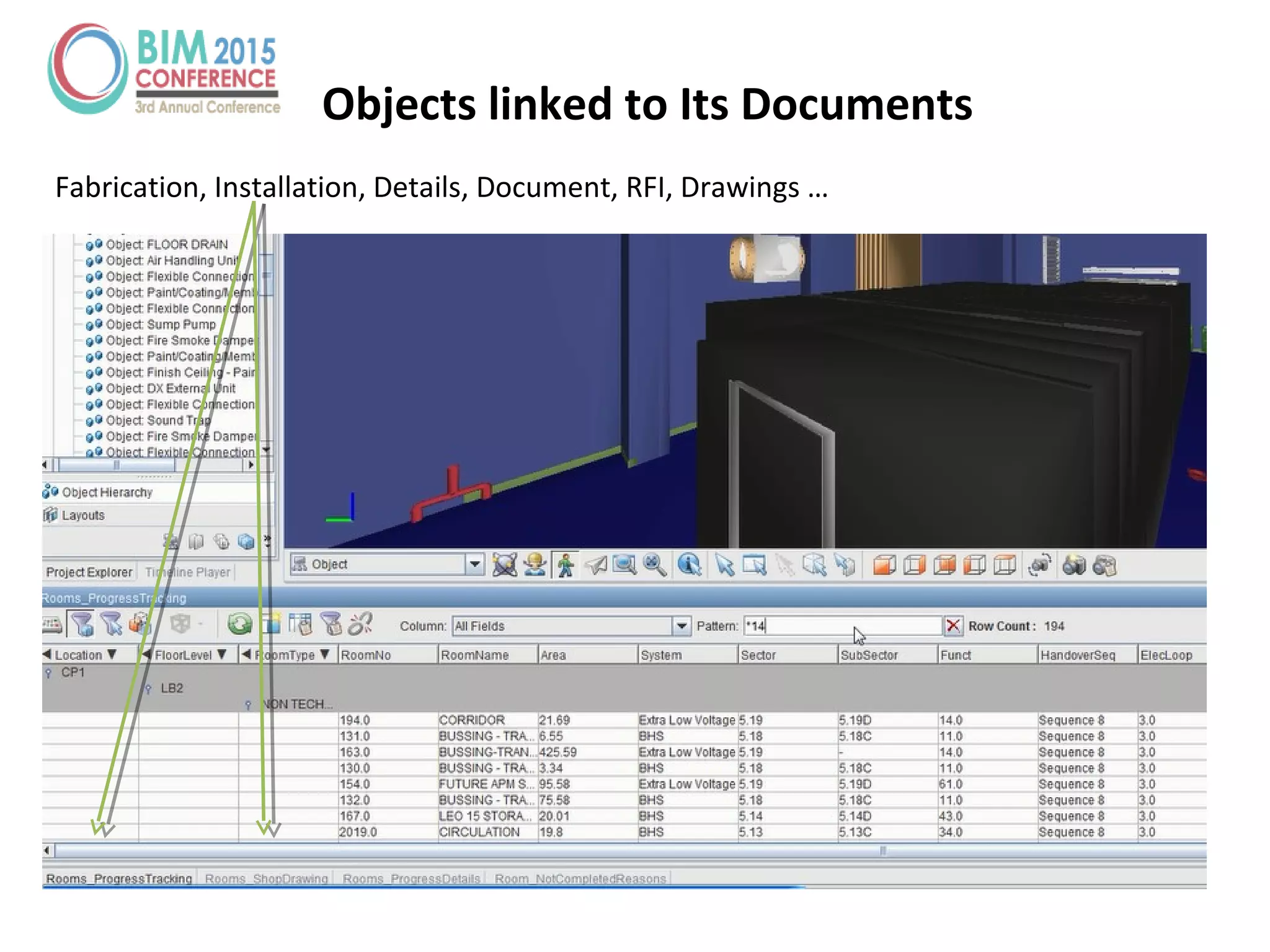
Task: Click the colorize objects cubes icon
Action: (140, 624)
